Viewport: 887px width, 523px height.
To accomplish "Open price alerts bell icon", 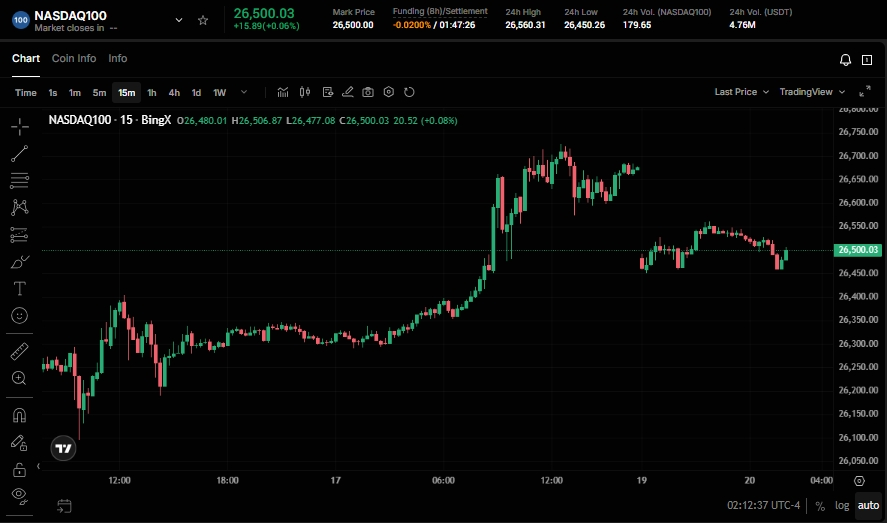I will click(x=846, y=59).
